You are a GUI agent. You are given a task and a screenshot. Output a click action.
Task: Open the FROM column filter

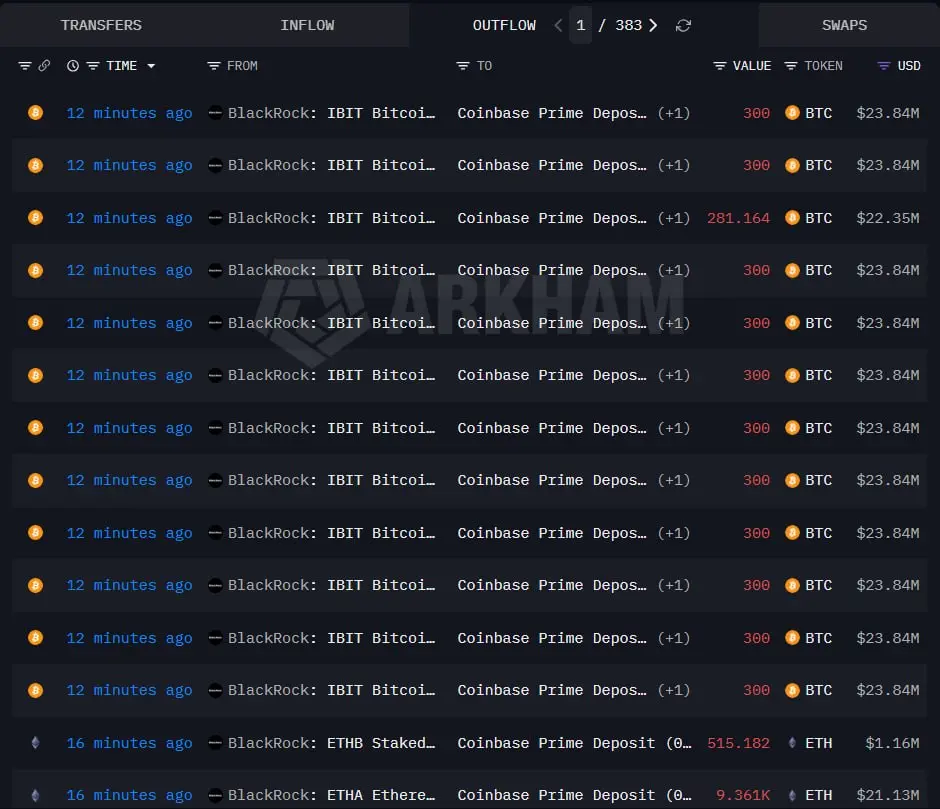(213, 66)
